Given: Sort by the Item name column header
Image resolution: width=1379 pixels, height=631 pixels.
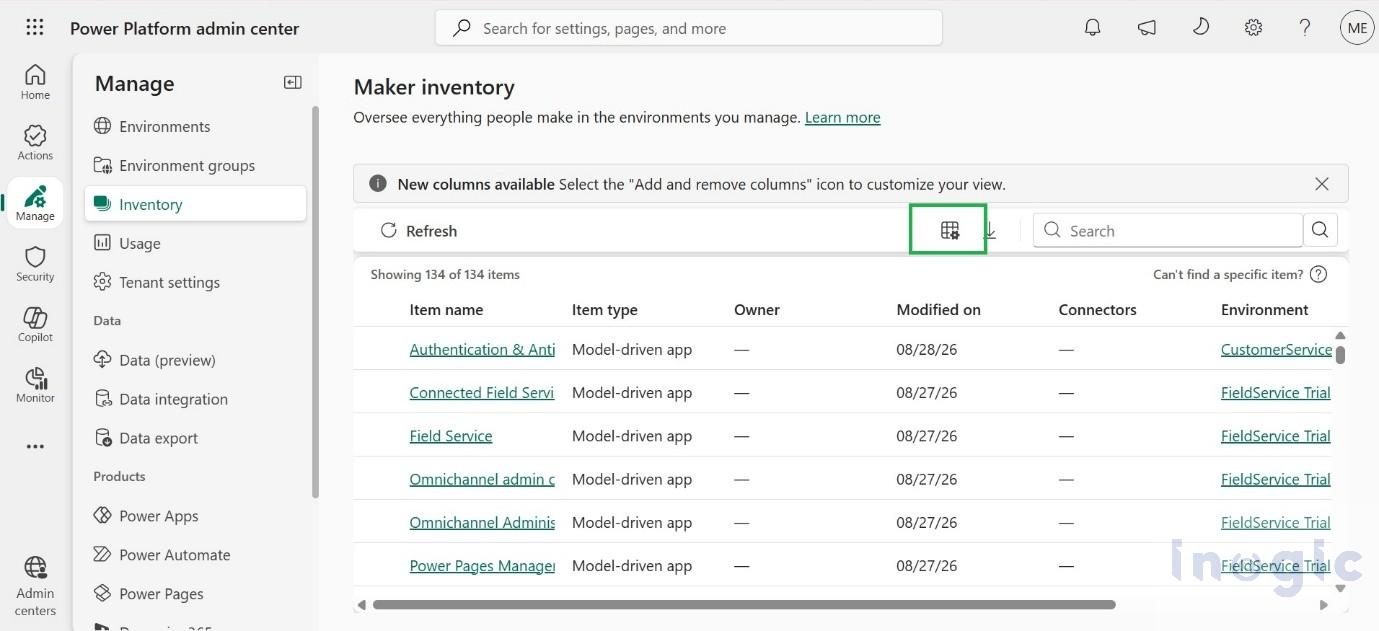Looking at the screenshot, I should (446, 310).
